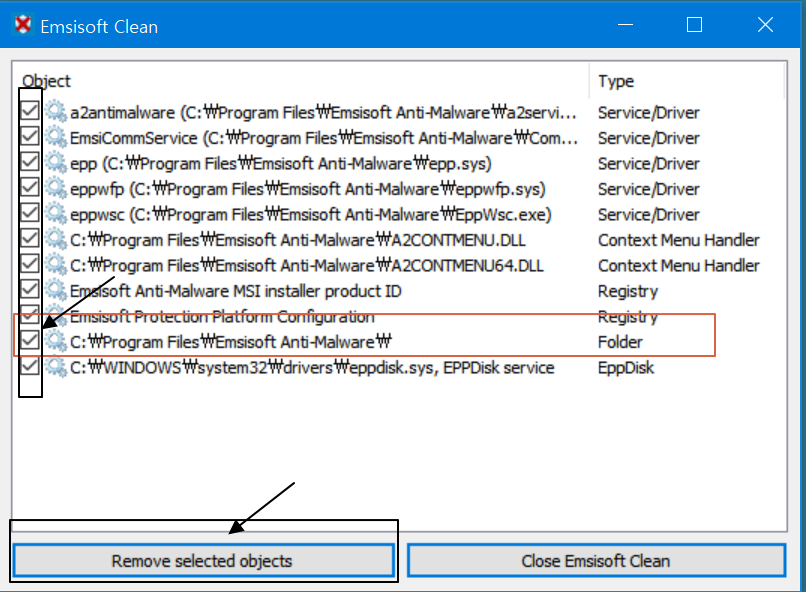
Task: Click the Emsisoft Clean app icon in title bar
Action: click(x=23, y=25)
